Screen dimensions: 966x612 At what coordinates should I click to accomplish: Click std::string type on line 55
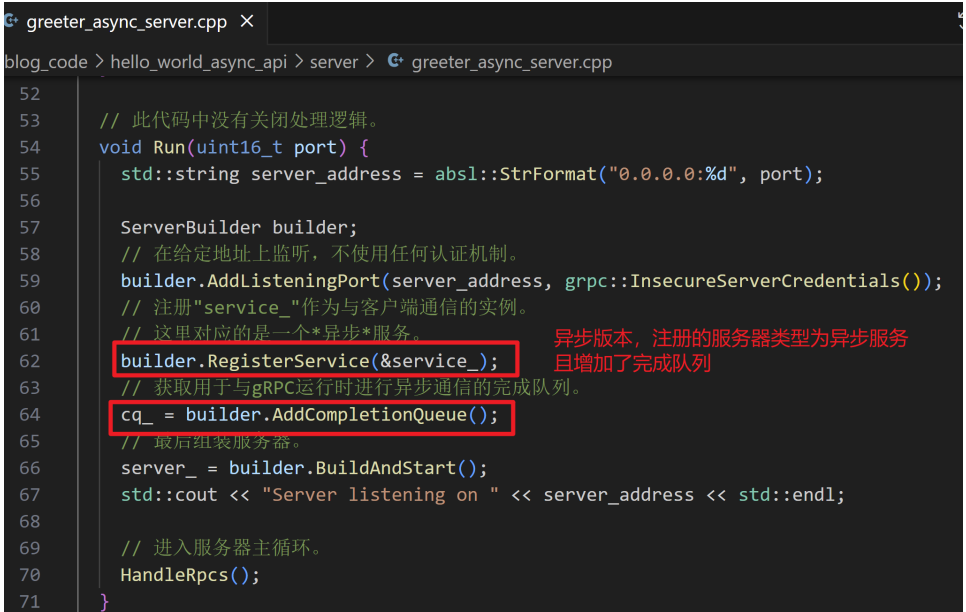tap(180, 174)
